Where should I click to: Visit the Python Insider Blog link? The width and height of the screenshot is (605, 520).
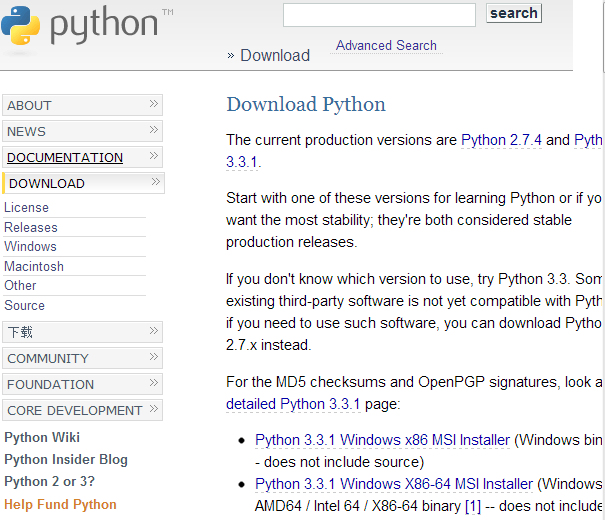(x=66, y=459)
